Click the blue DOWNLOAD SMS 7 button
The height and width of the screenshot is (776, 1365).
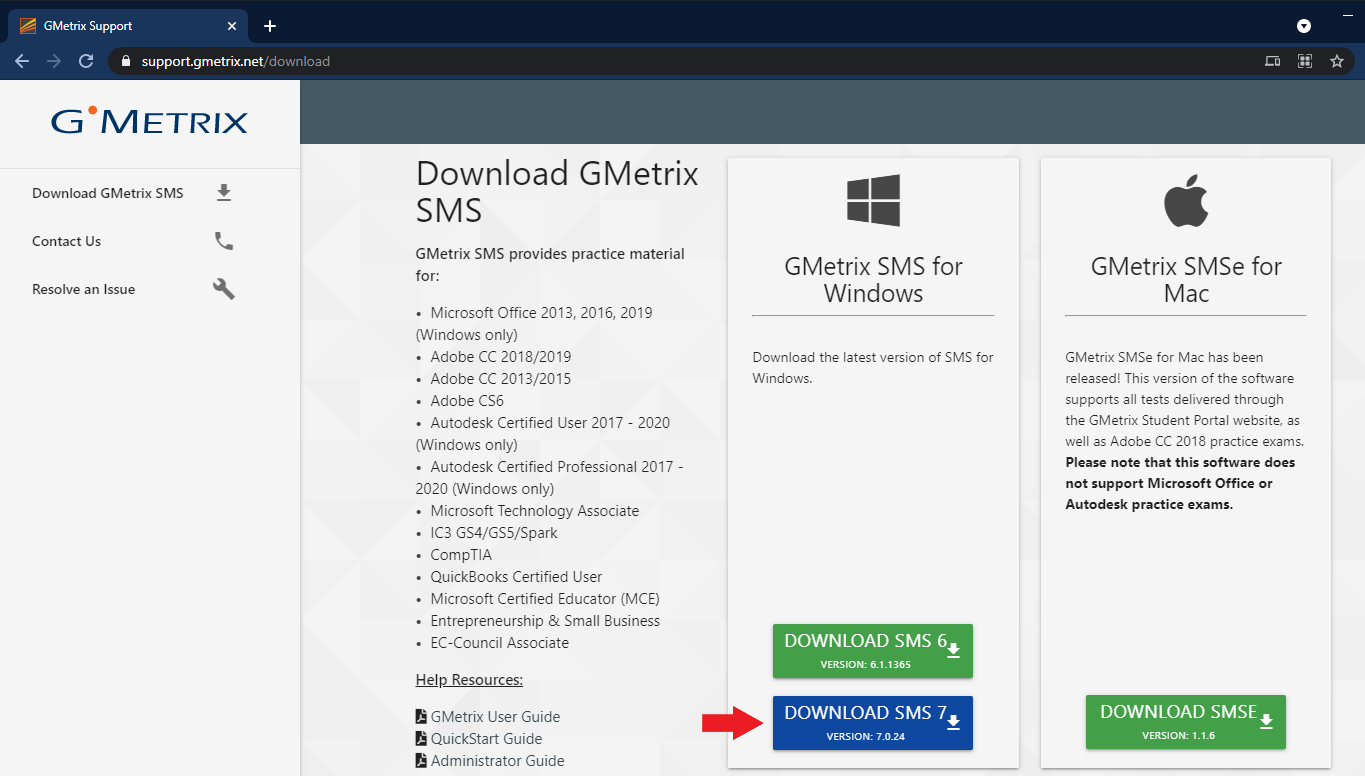(x=873, y=722)
